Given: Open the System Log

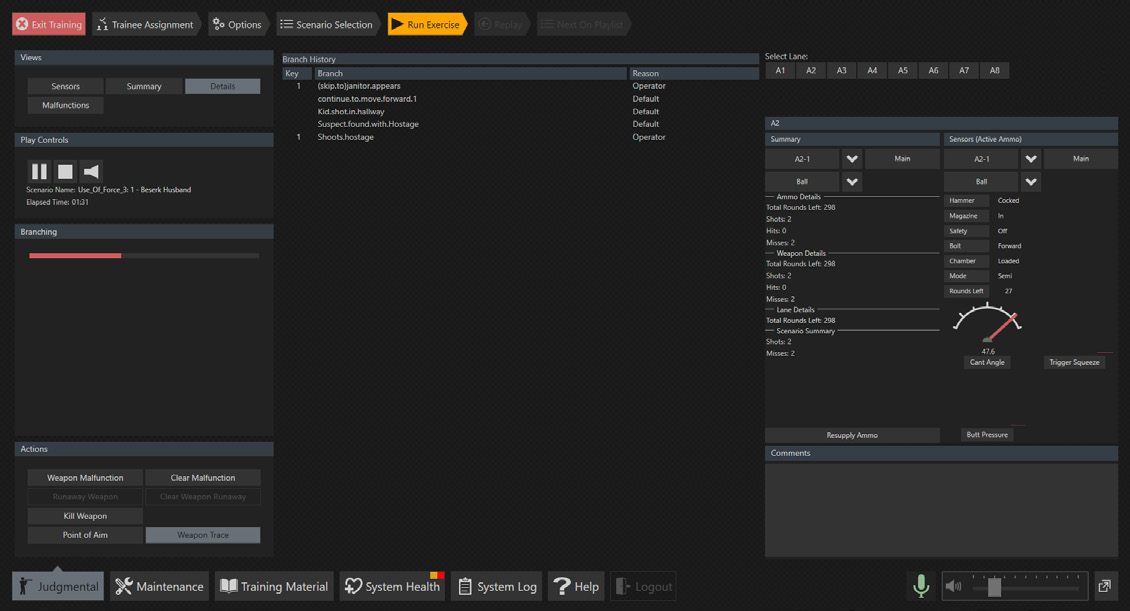Looking at the screenshot, I should (496, 586).
